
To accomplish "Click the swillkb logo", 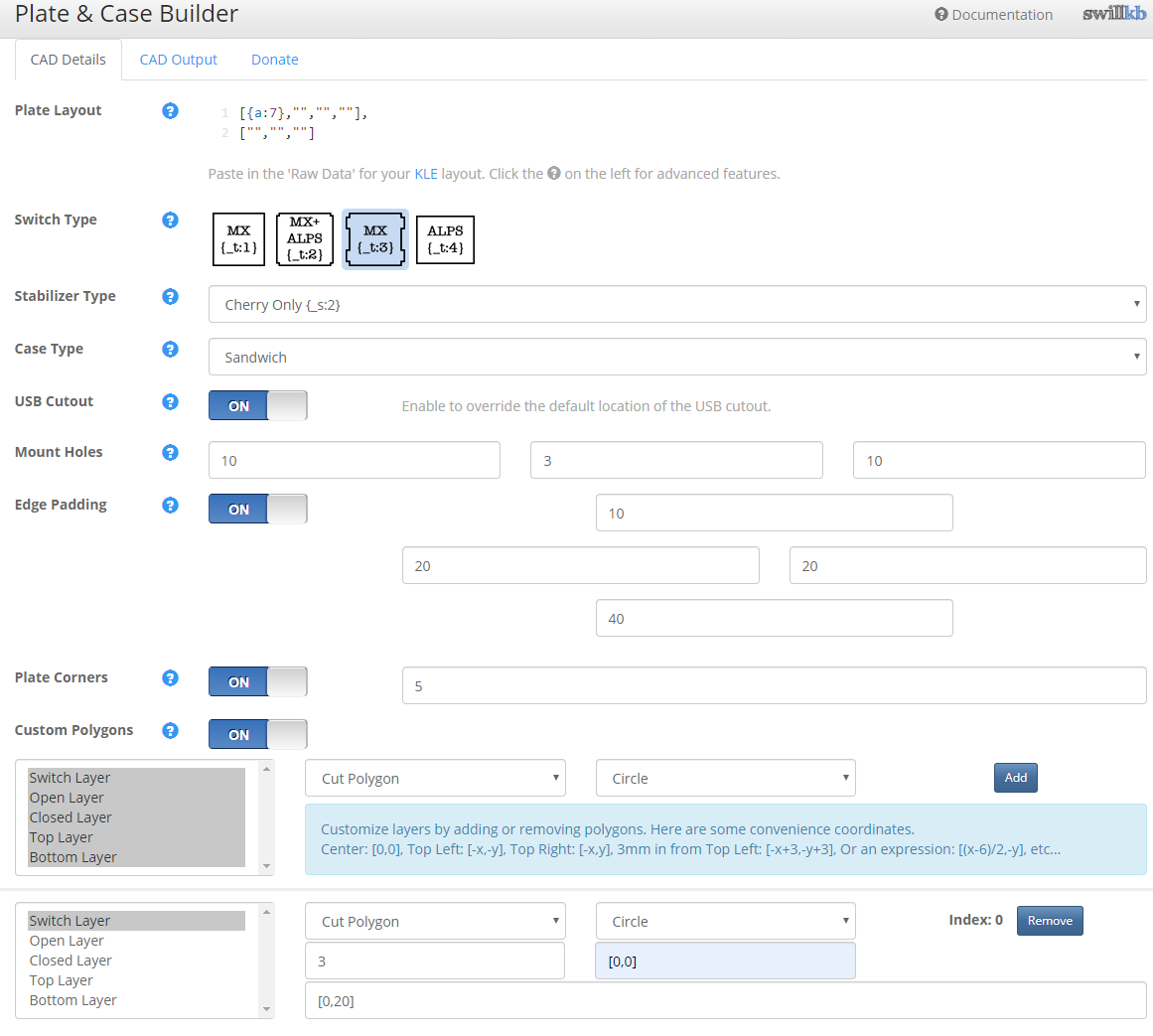I will pos(1113,14).
